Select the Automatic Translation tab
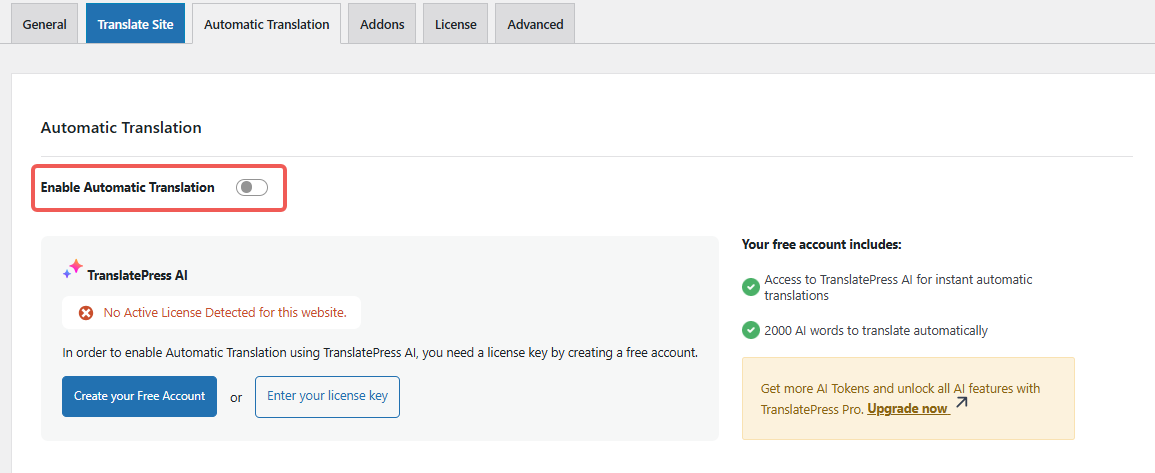The image size is (1155, 473). tap(266, 24)
